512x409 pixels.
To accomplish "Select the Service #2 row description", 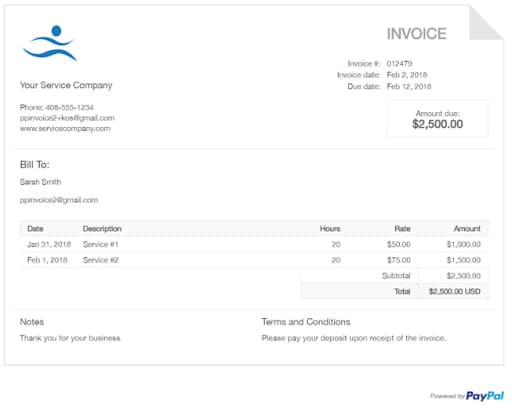I will [x=101, y=260].
